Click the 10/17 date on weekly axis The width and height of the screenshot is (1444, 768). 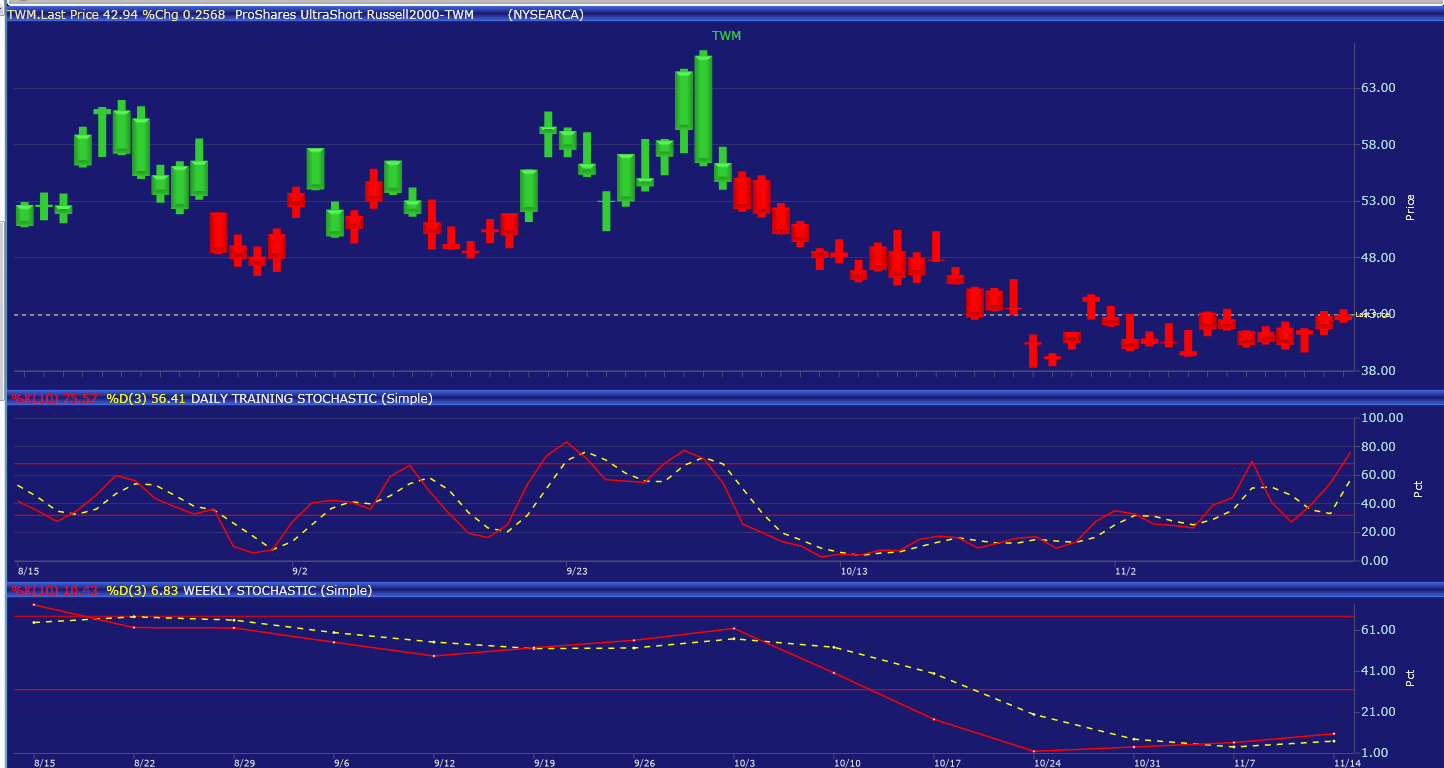pyautogui.click(x=947, y=762)
